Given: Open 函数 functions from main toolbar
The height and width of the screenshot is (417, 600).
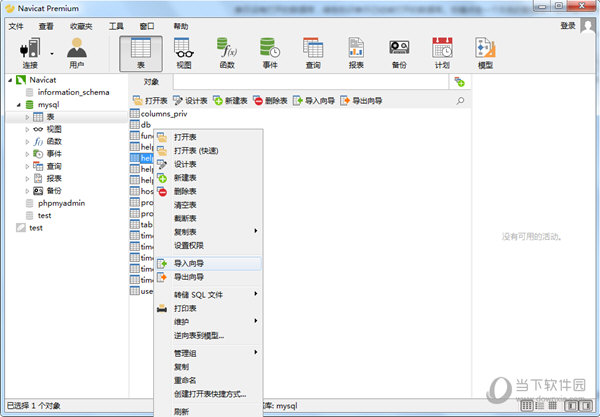Looking at the screenshot, I should (x=227, y=53).
